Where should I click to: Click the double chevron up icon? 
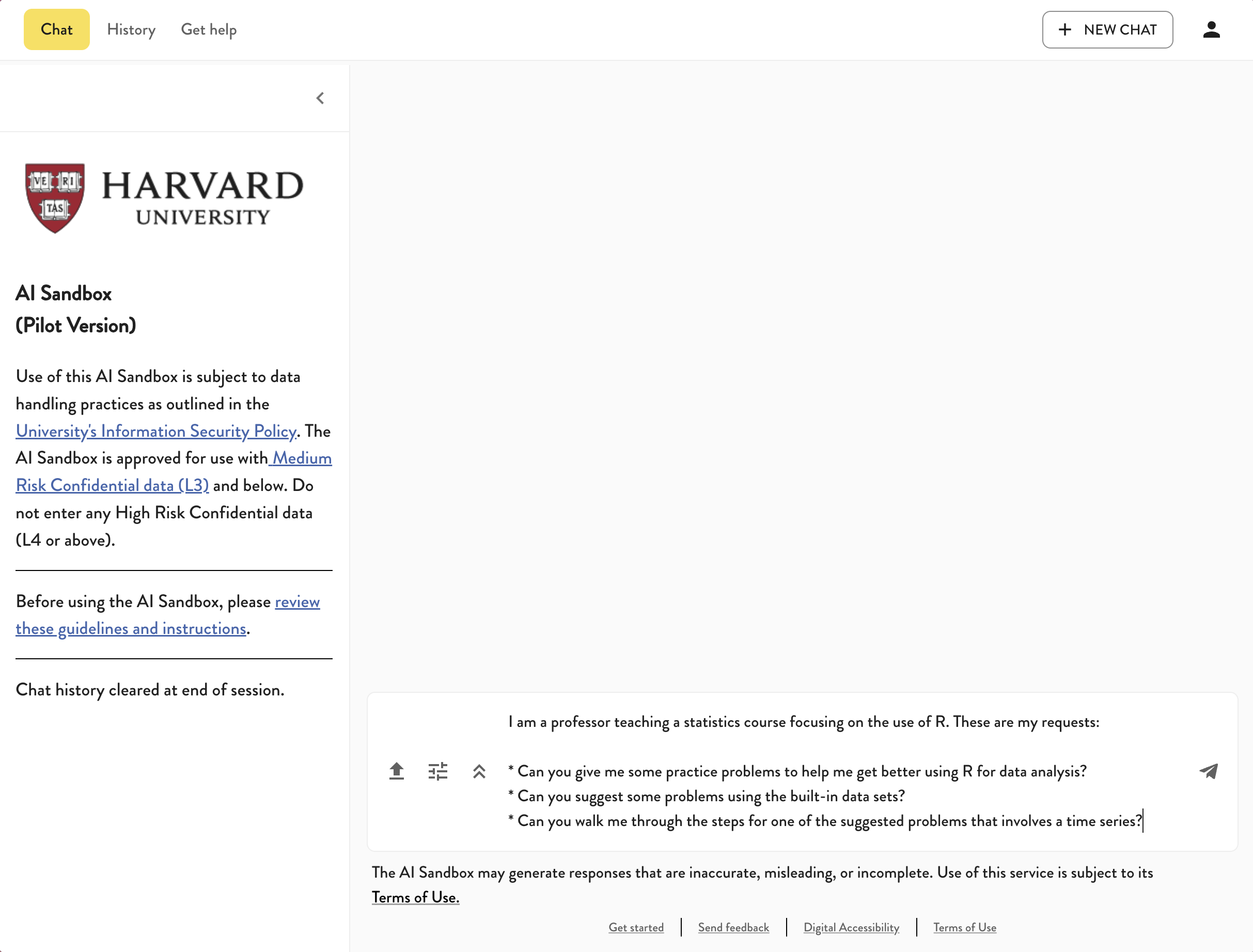pos(479,771)
